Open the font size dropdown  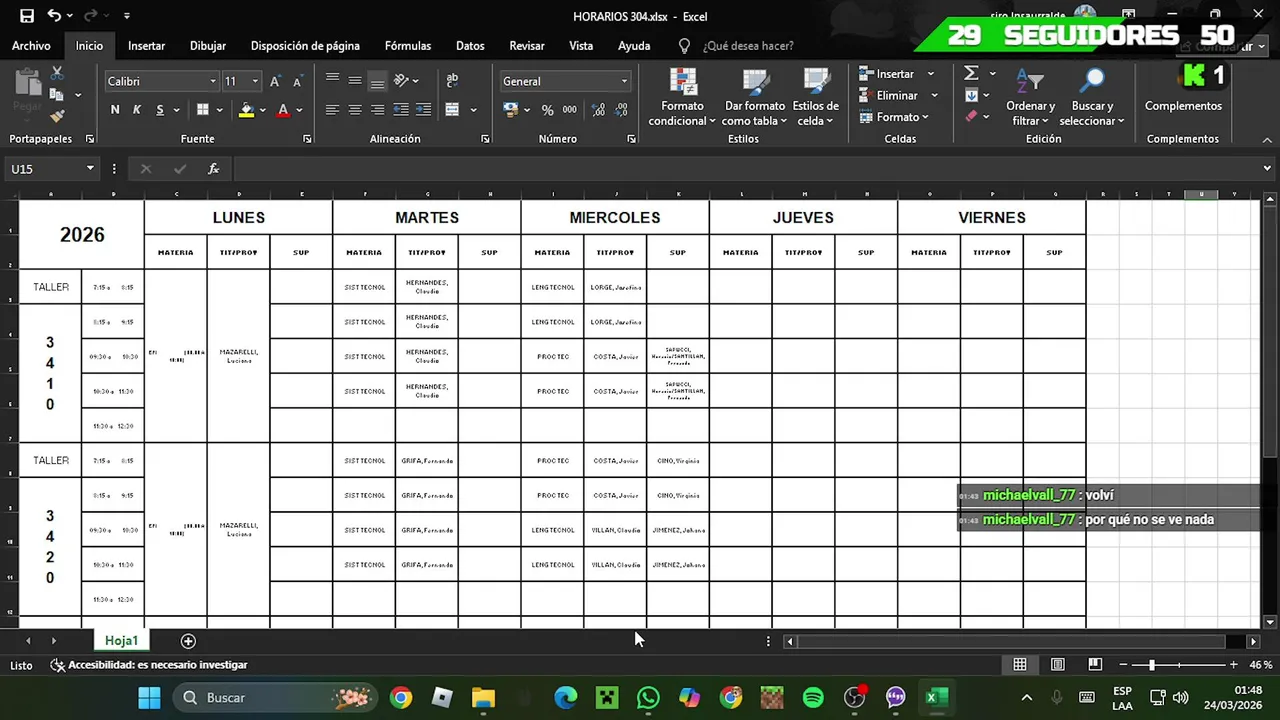point(255,81)
